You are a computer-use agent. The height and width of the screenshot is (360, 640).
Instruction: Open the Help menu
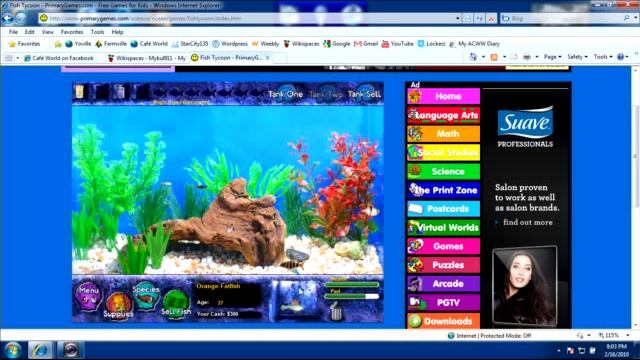tap(117, 32)
